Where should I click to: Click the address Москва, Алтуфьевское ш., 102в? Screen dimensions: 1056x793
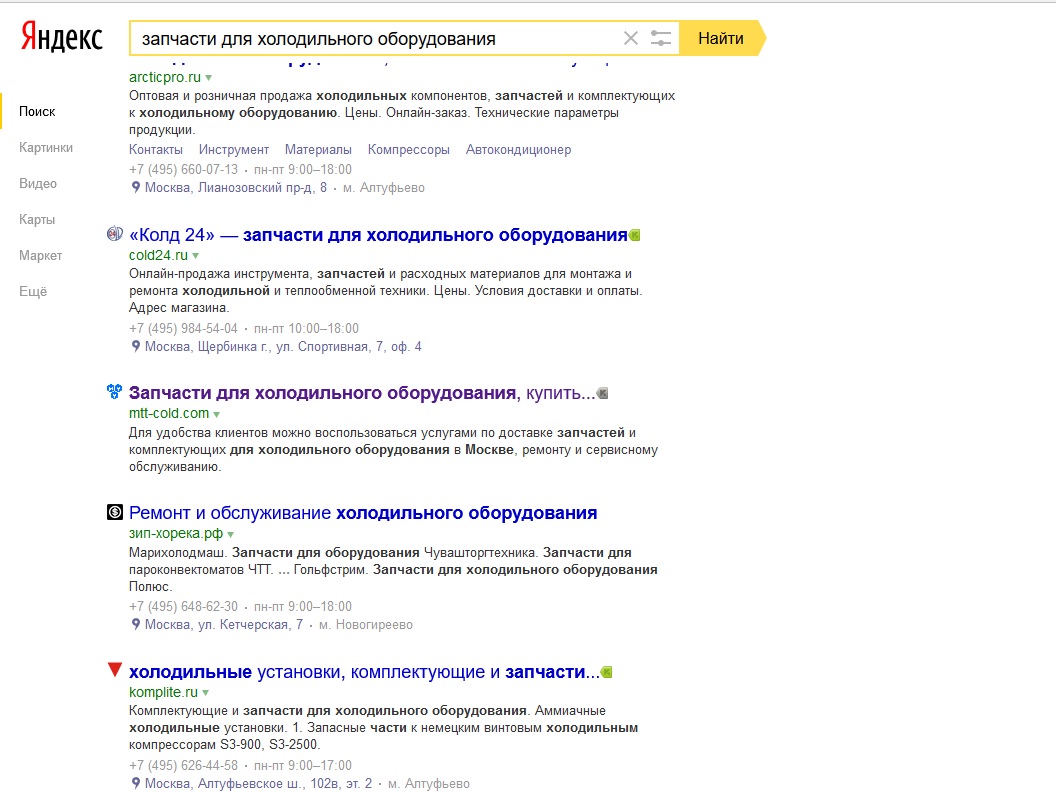[258, 784]
